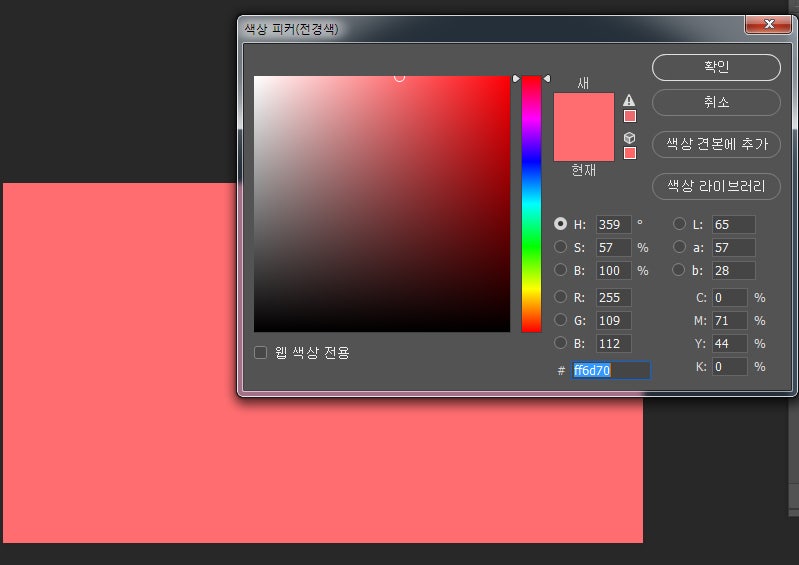Select the web-safe color swatch below the cube

[630, 153]
